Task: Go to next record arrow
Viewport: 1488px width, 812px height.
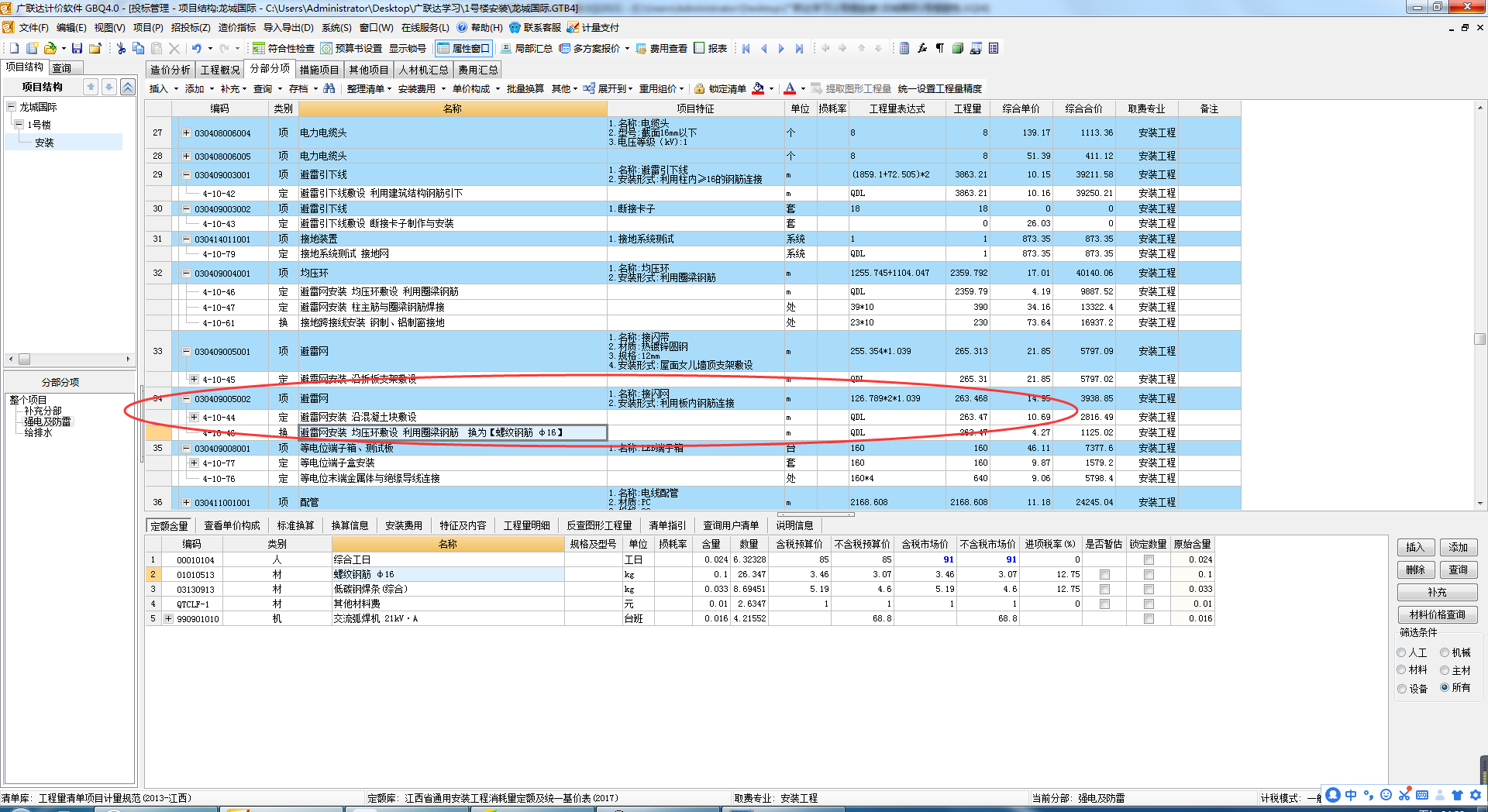Action: click(x=781, y=48)
